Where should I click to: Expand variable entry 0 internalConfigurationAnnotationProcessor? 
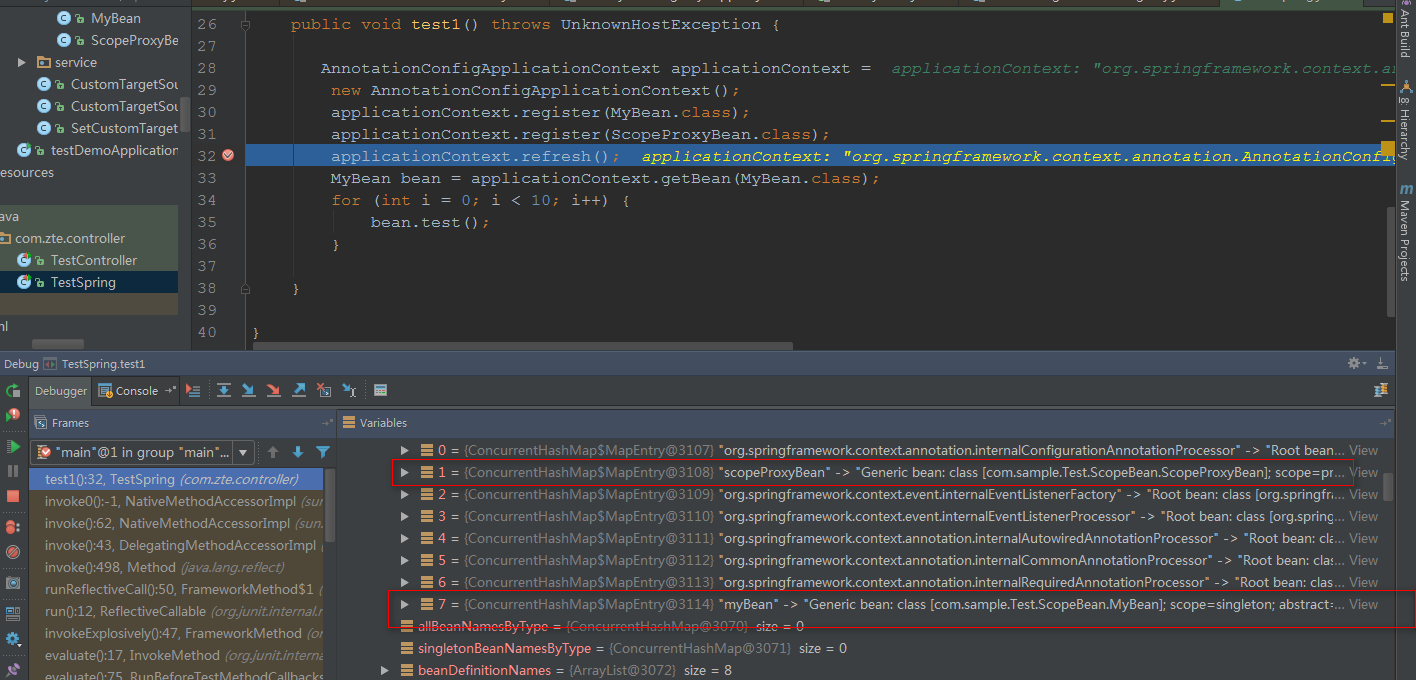coord(405,451)
